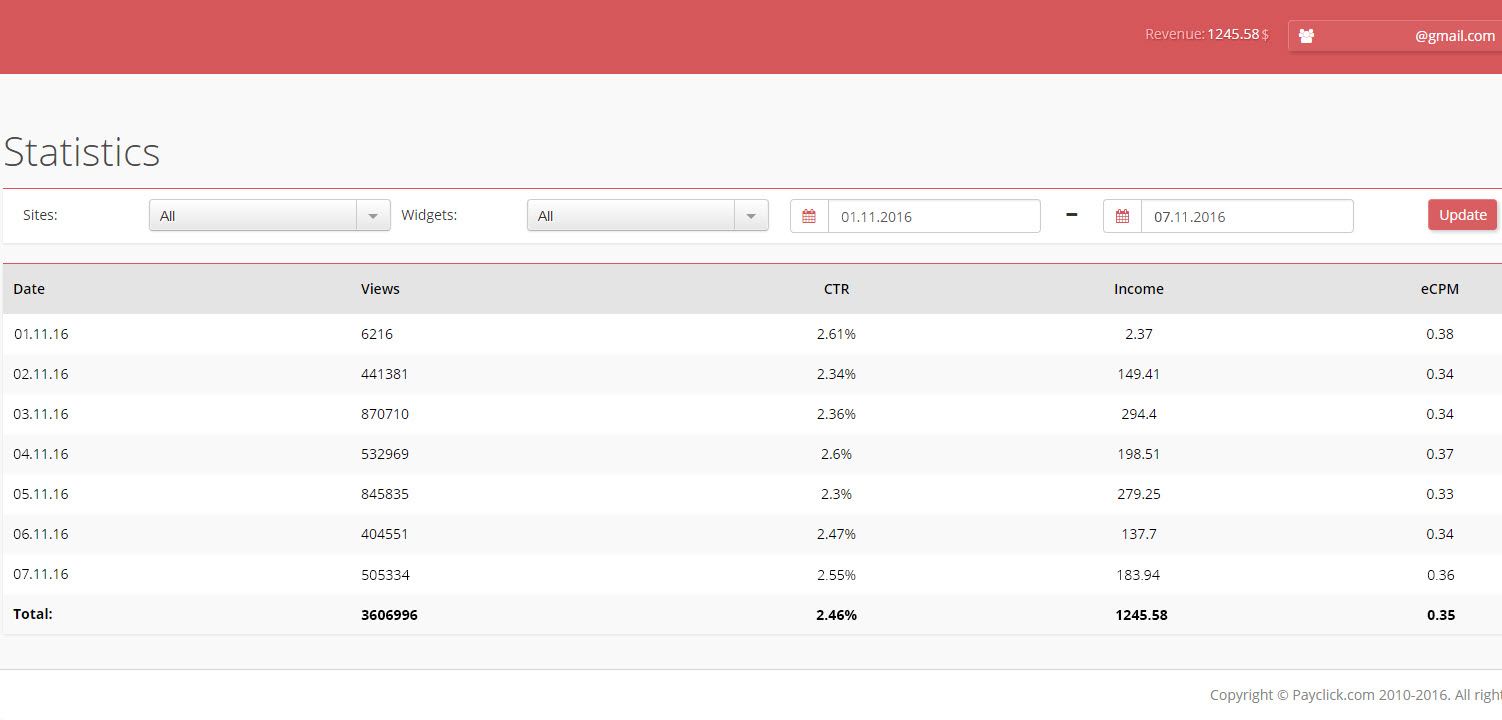
Task: Click the income value 294.4
Action: pyautogui.click(x=1139, y=414)
